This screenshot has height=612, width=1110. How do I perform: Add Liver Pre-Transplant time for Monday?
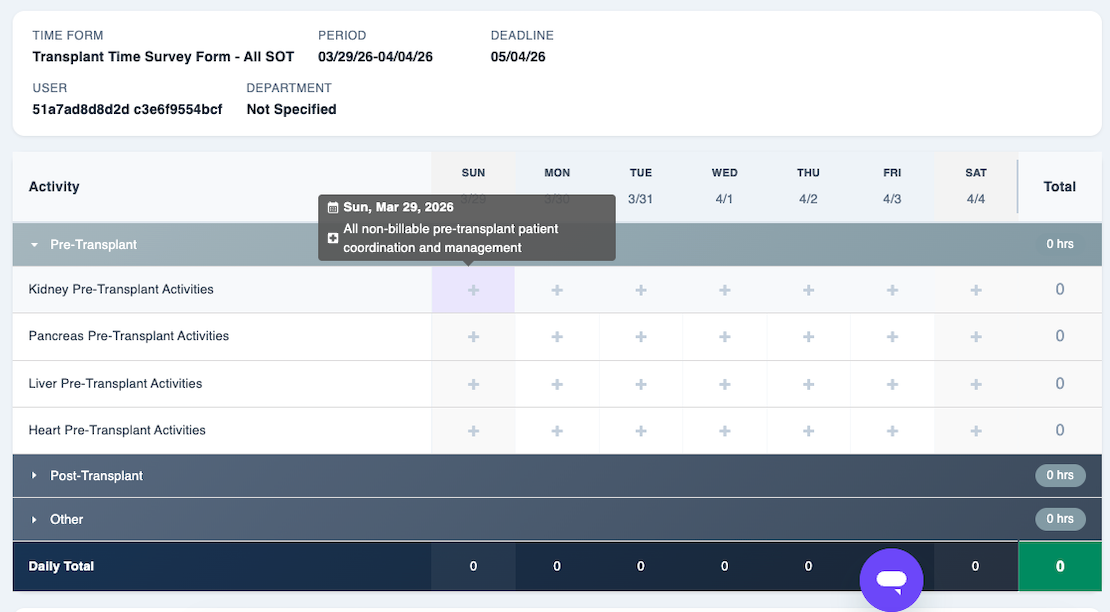pos(557,384)
